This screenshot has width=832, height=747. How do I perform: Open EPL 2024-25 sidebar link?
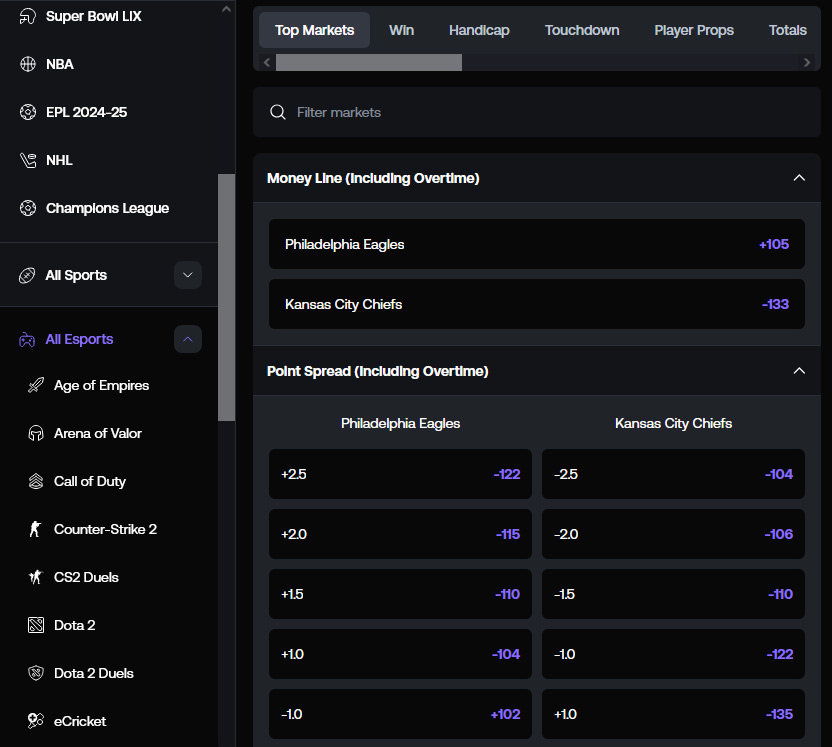coord(86,112)
